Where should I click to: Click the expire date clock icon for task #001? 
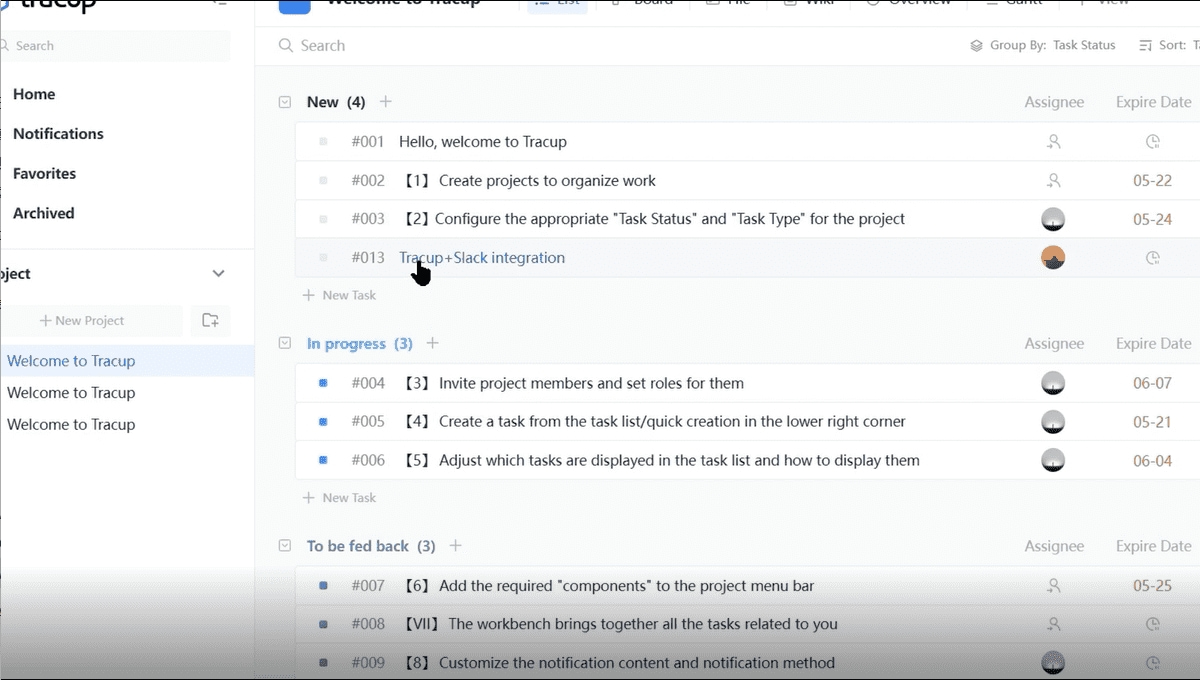pos(1152,142)
